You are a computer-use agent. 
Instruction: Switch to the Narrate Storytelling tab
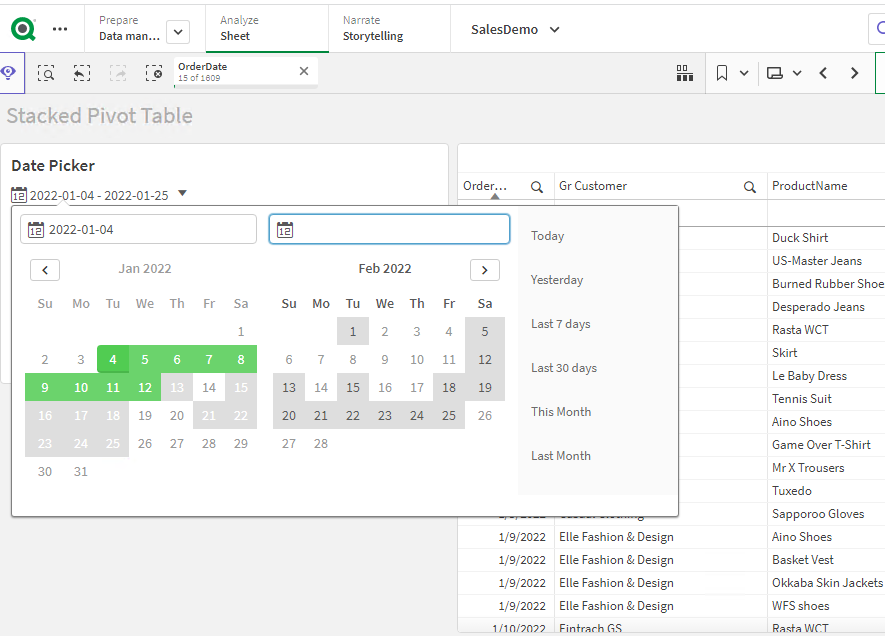[x=373, y=28]
